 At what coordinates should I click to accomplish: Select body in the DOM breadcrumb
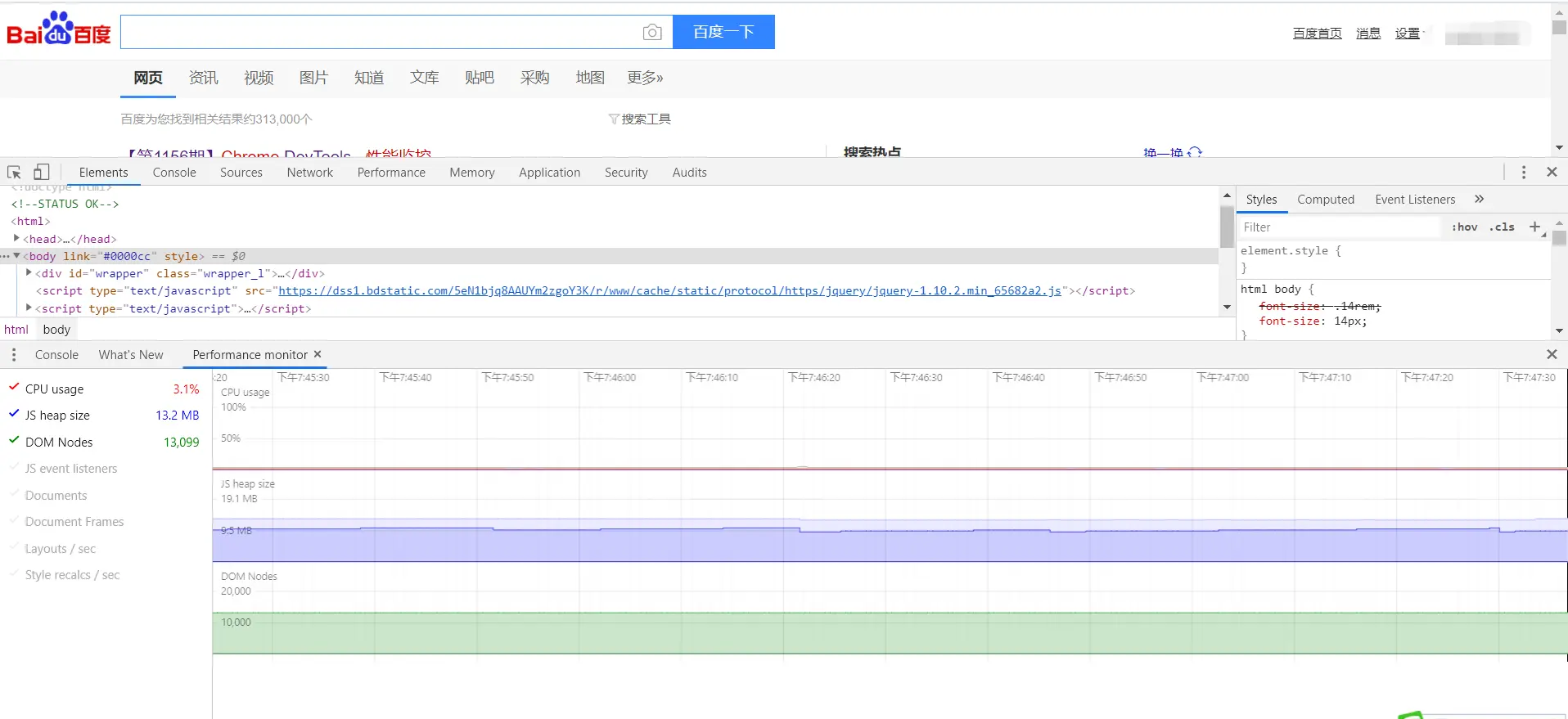56,329
